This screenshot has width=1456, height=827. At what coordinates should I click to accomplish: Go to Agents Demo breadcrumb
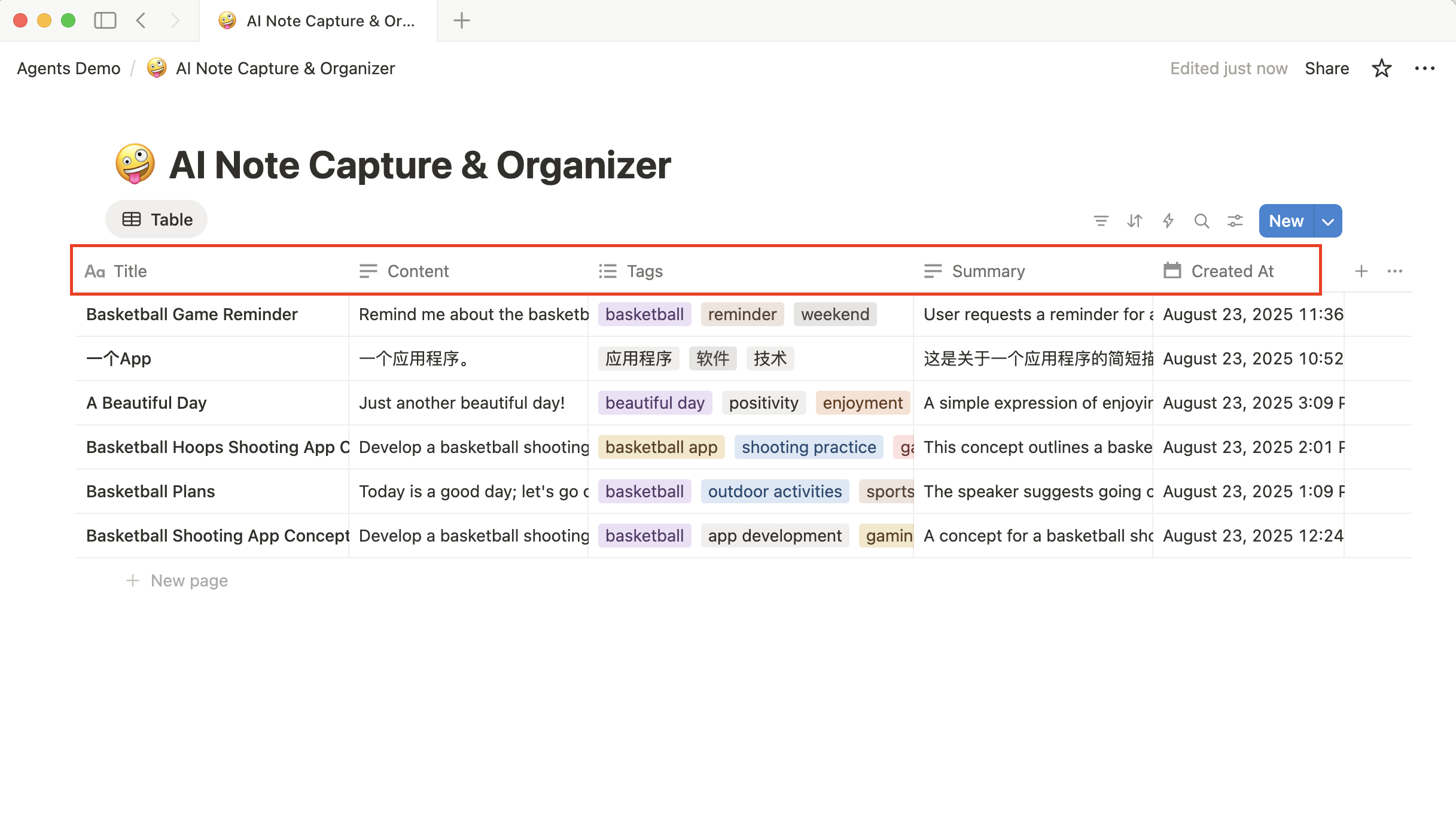(69, 68)
